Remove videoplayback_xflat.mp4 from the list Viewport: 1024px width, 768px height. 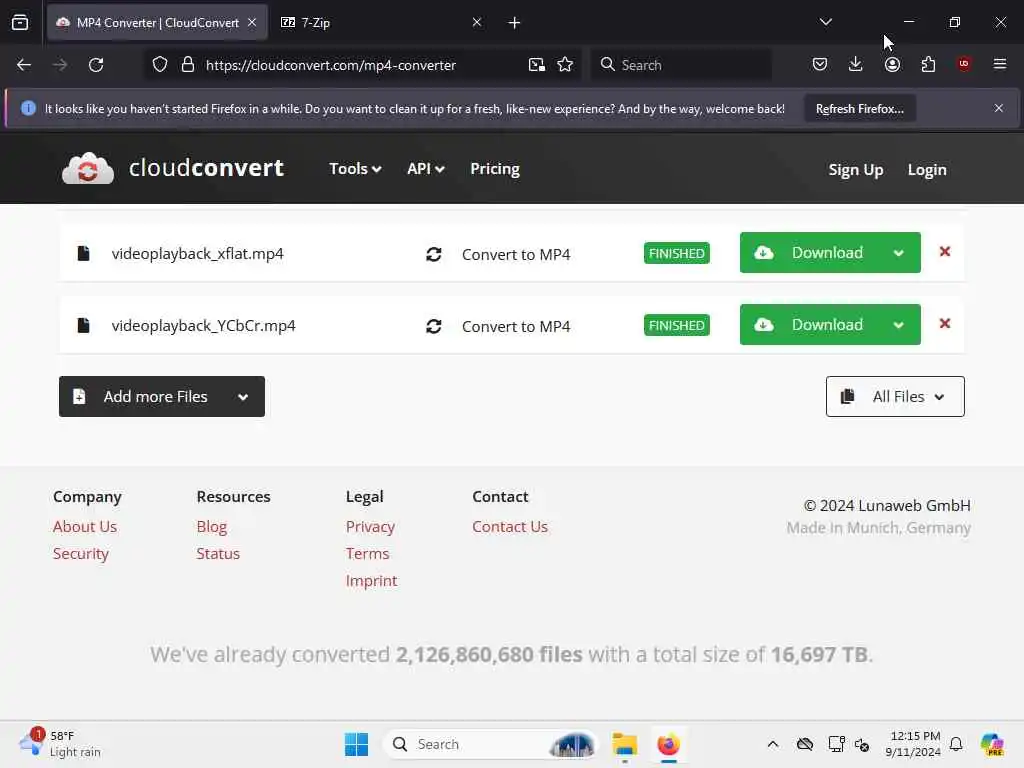click(x=944, y=251)
